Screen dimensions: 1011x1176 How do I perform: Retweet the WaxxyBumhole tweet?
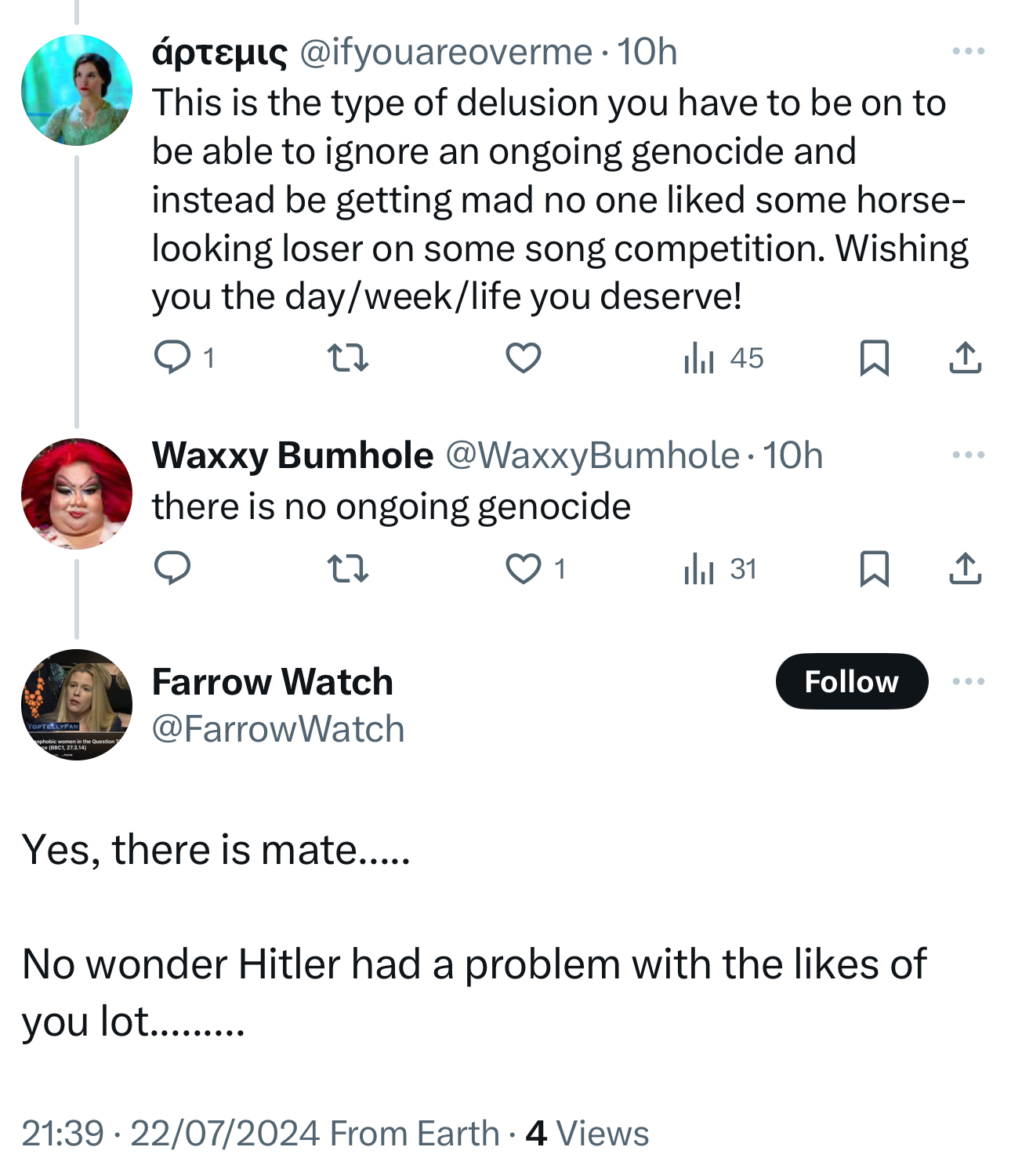pos(347,568)
